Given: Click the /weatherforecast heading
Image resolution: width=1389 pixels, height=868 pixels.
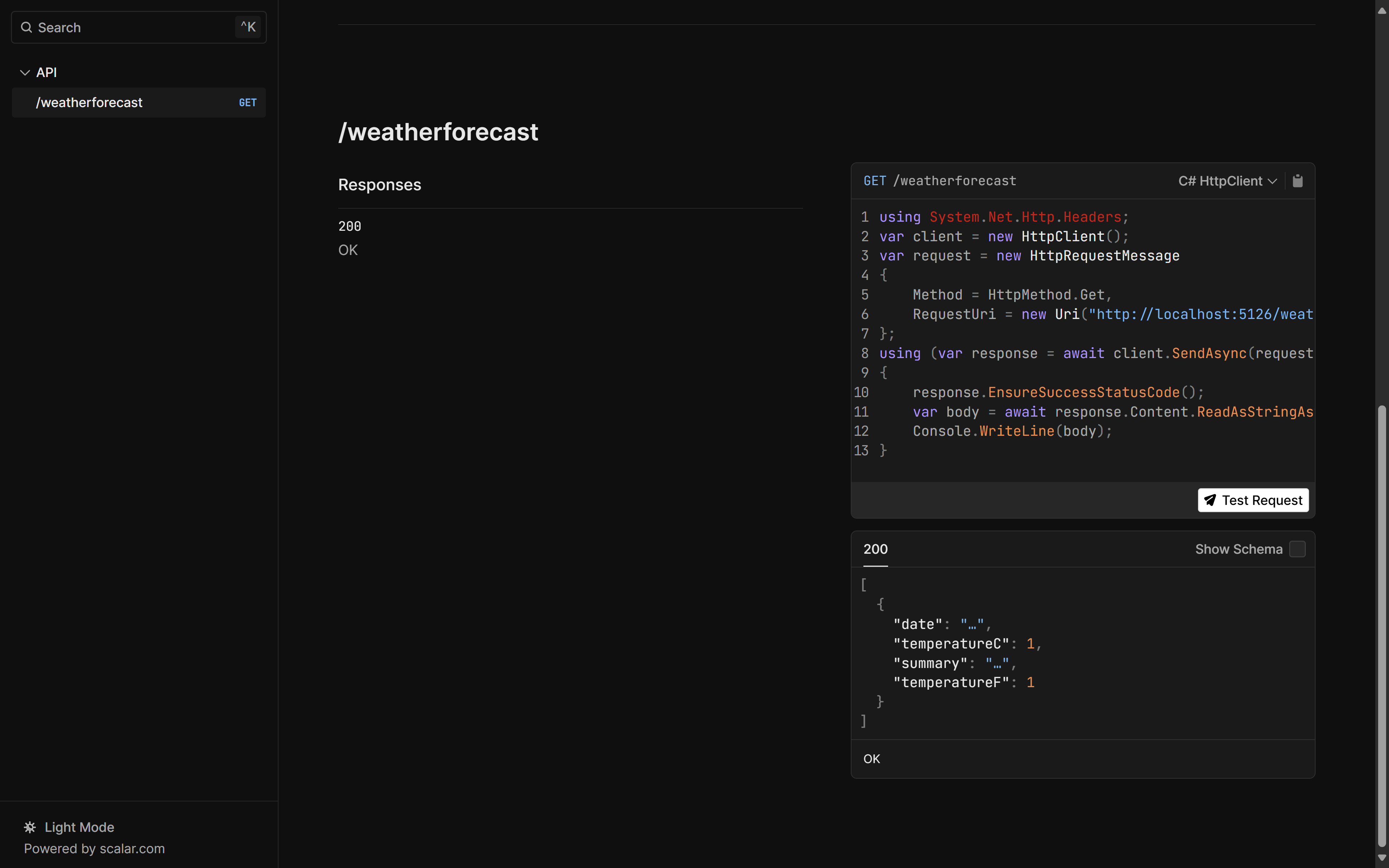Looking at the screenshot, I should [x=438, y=132].
